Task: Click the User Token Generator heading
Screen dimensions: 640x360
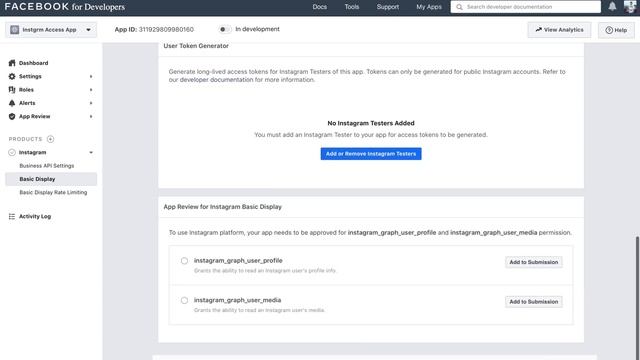Action: coord(196,46)
